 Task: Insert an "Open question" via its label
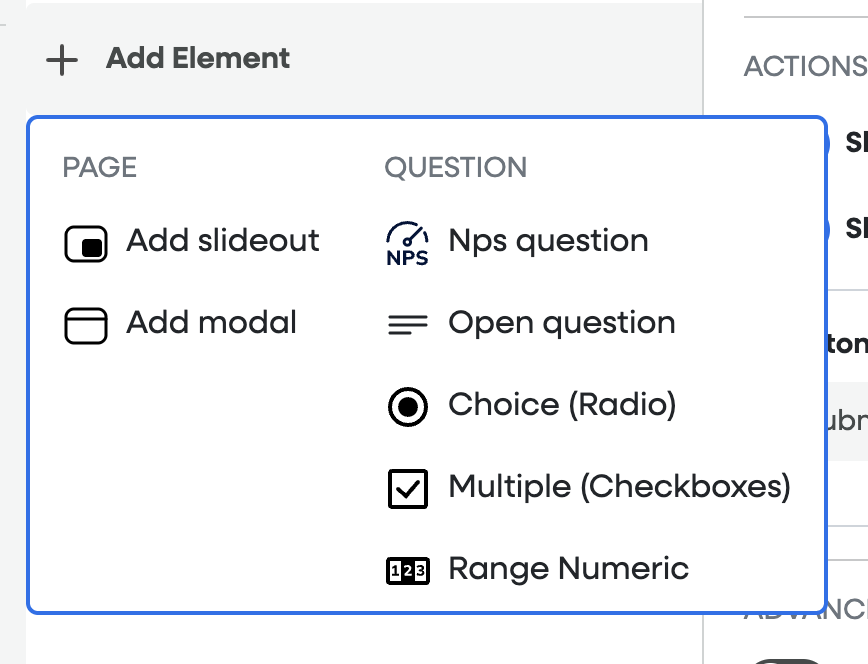click(561, 323)
